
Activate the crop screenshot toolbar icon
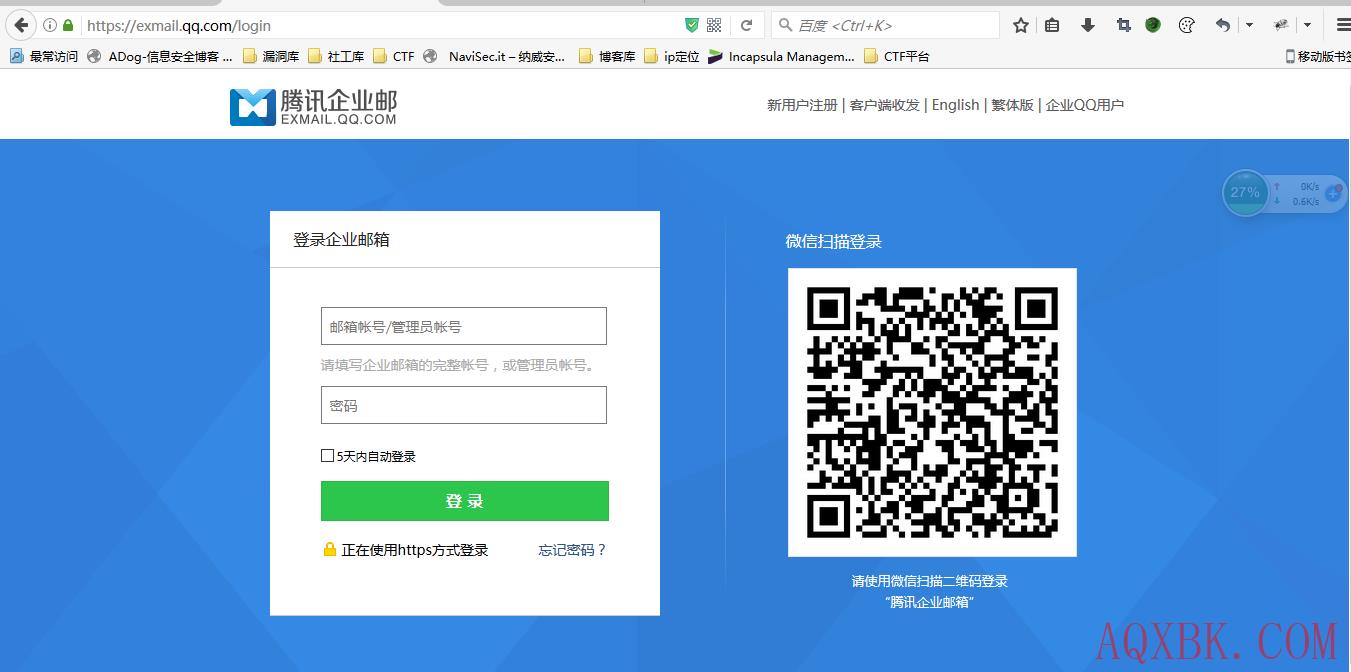1123,25
